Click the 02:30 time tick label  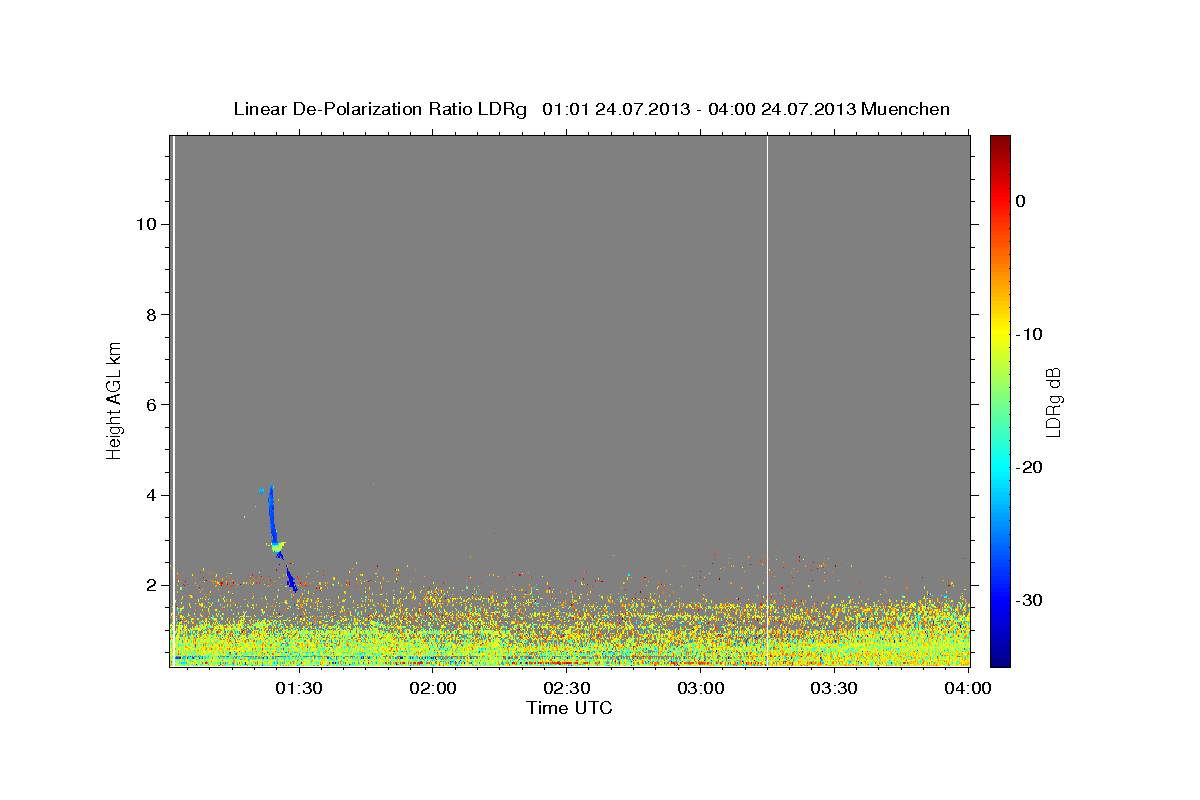(x=567, y=688)
